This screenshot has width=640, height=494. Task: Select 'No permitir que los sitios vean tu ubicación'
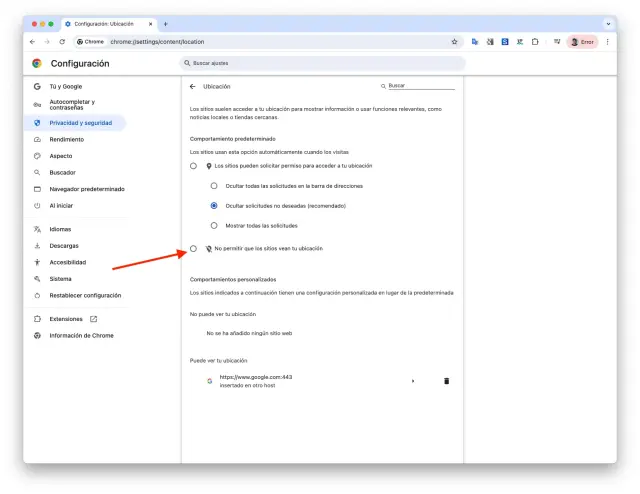pos(193,247)
